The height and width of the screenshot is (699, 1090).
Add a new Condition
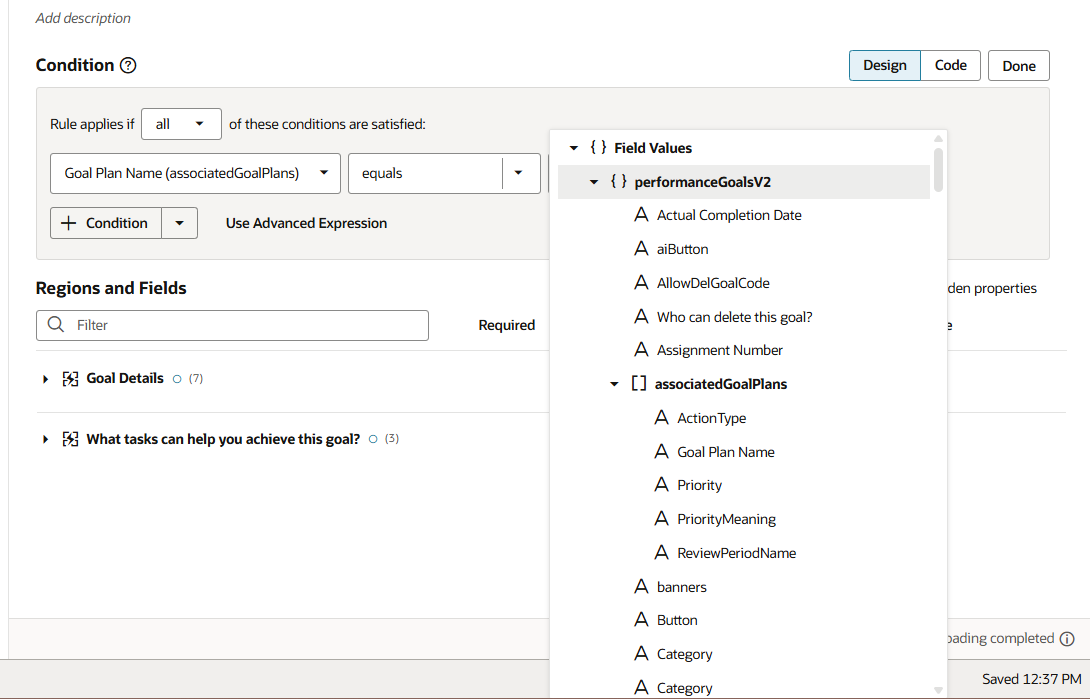click(106, 223)
